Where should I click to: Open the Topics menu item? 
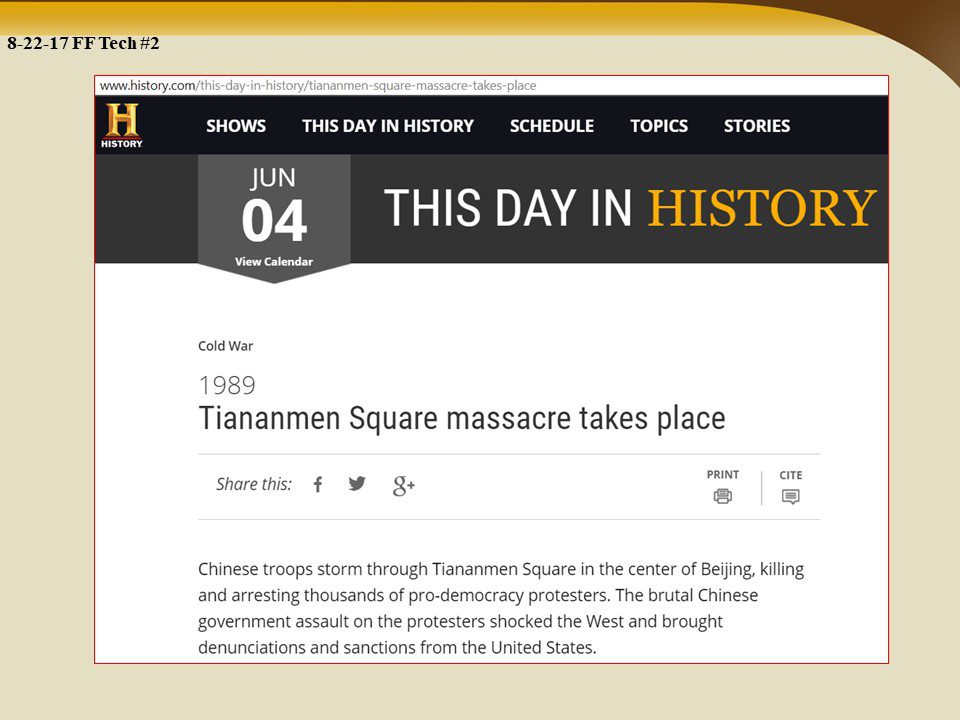(x=659, y=126)
